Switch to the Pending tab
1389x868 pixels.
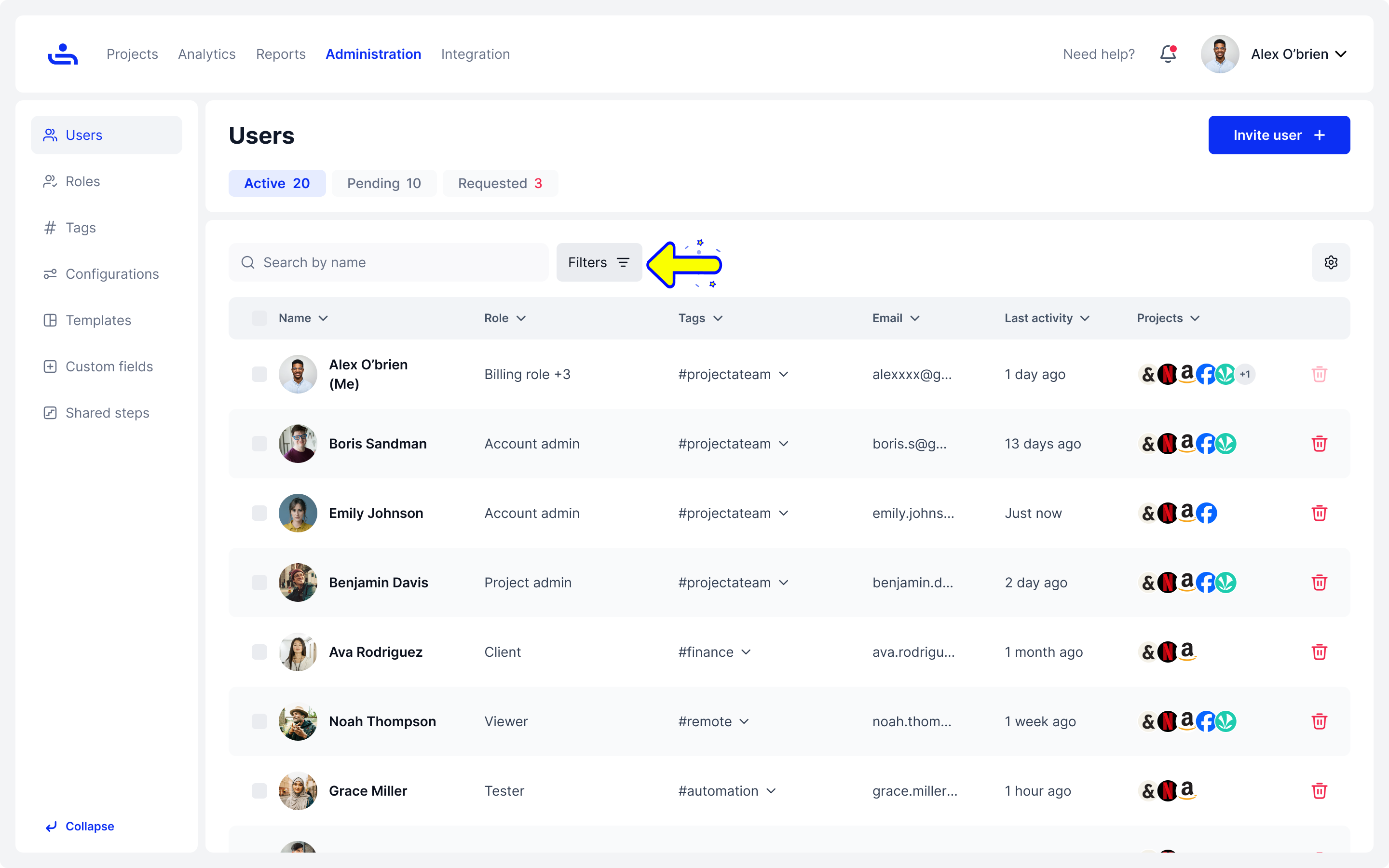[383, 183]
